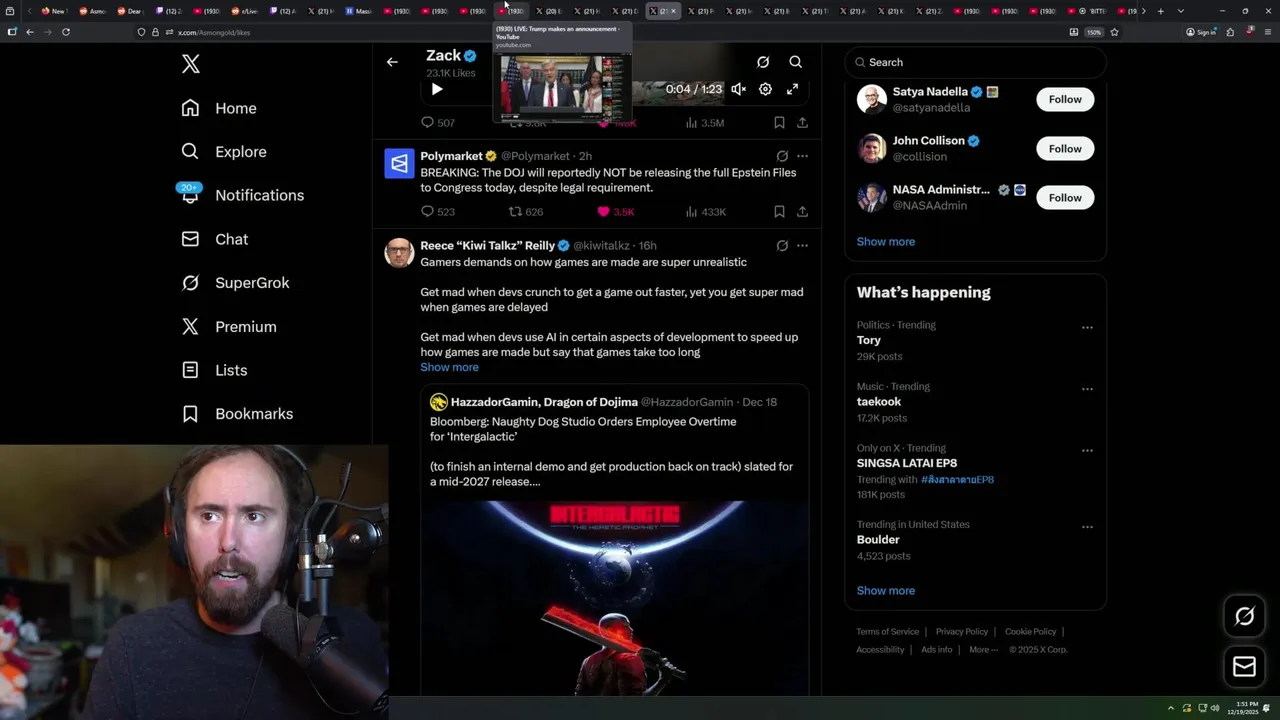The image size is (1280, 720).
Task: Click Grok icon in Zack's profile header
Action: (x=763, y=62)
